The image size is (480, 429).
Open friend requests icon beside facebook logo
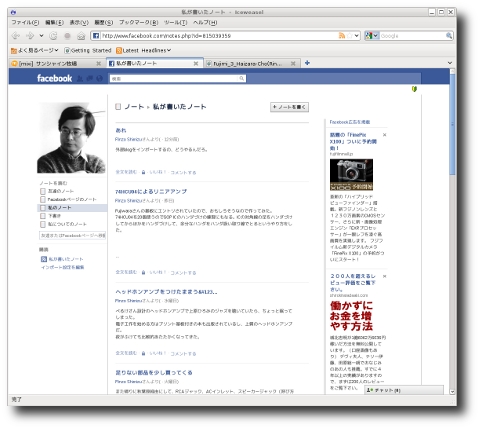[x=80, y=79]
